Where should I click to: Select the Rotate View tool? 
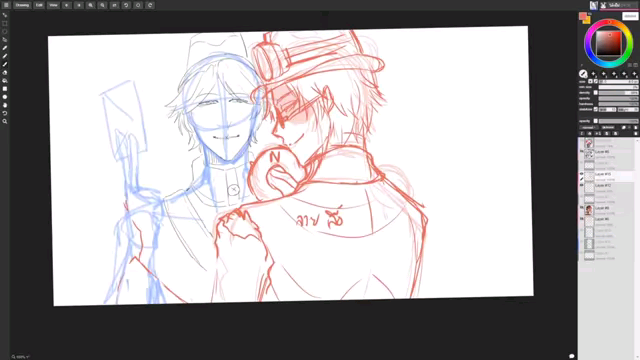(x=5, y=113)
